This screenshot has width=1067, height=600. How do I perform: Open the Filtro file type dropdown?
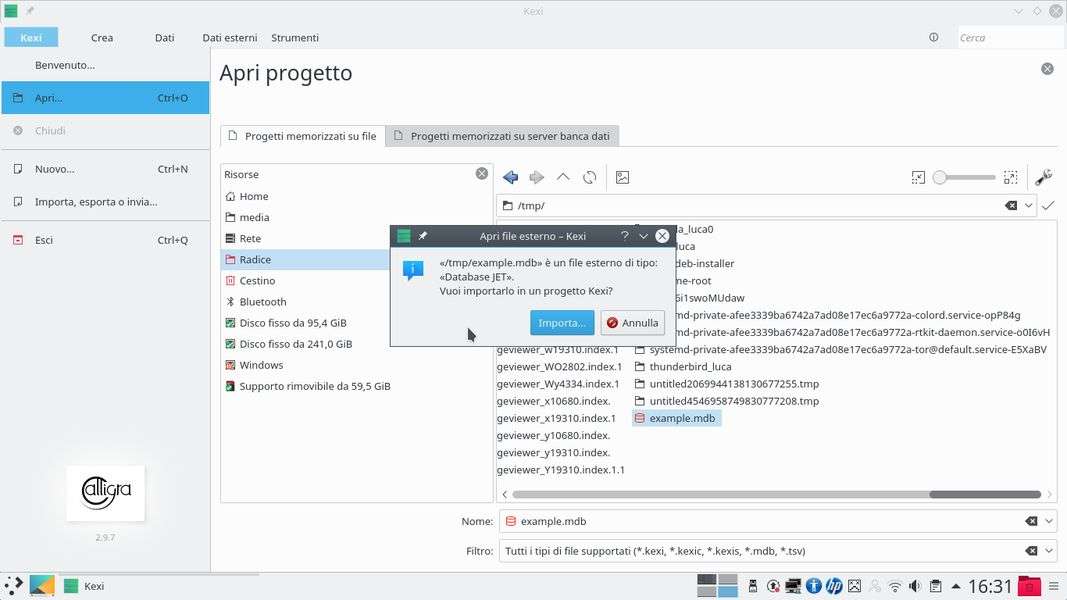click(1049, 551)
